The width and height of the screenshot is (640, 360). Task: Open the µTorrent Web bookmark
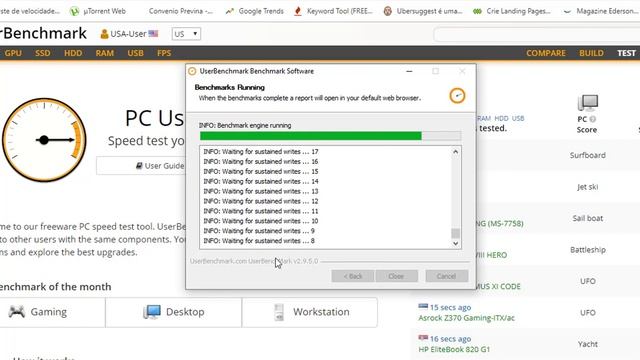97,11
